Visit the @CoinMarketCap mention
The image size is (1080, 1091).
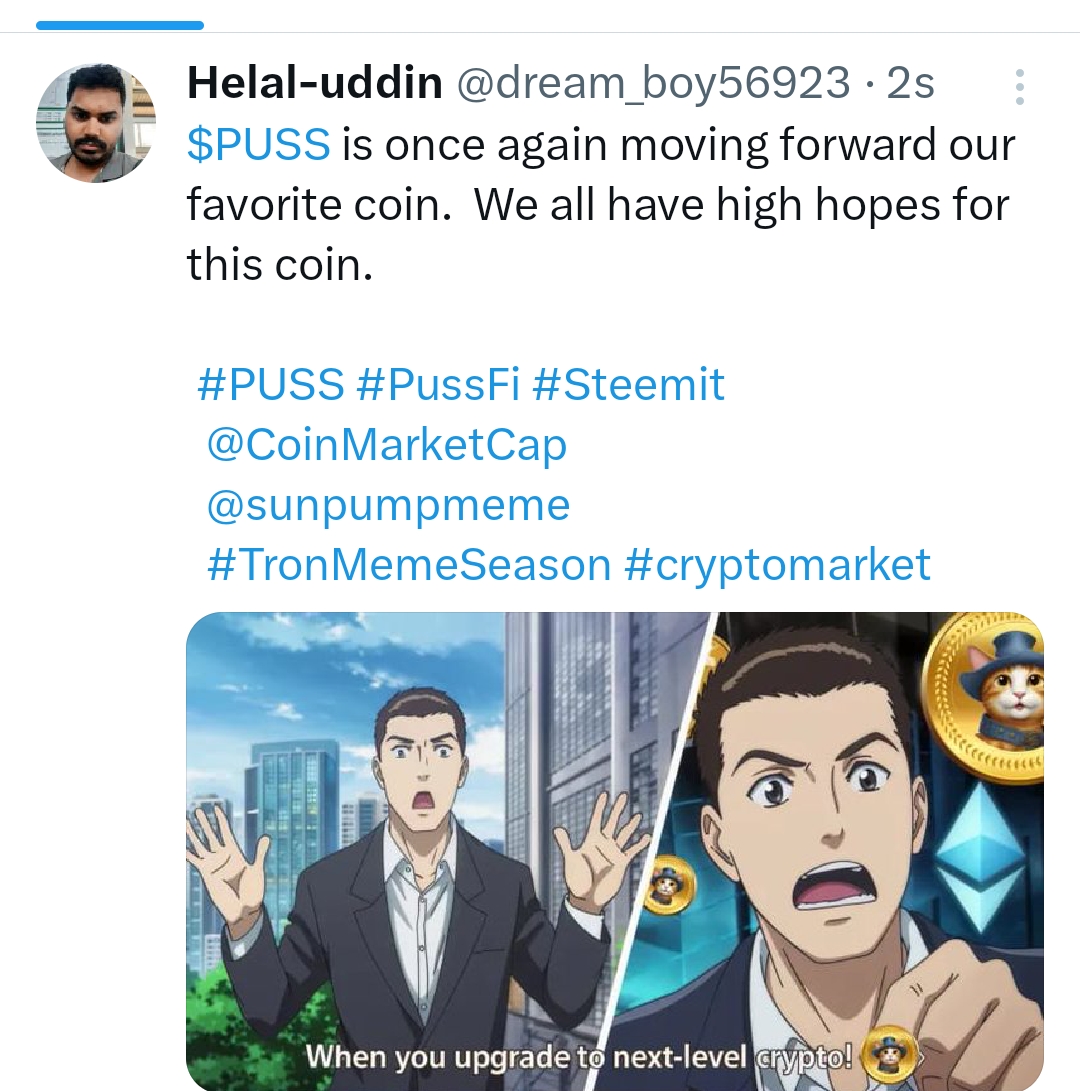pyautogui.click(x=387, y=445)
